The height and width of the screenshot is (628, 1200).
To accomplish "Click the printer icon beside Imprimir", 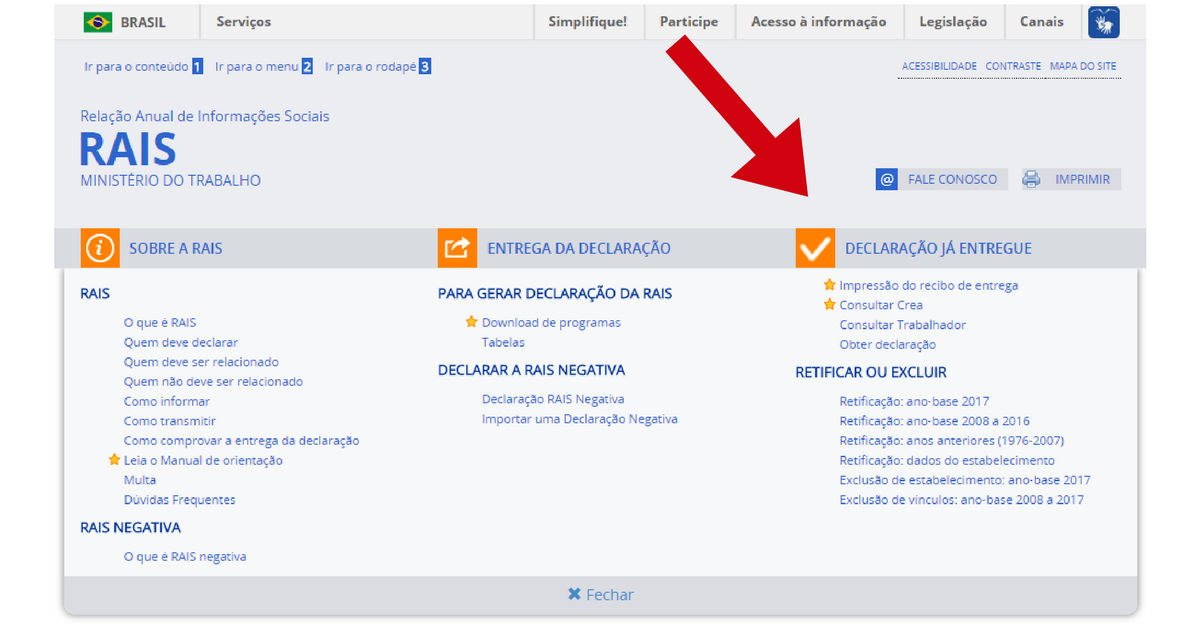I will click(x=1031, y=179).
